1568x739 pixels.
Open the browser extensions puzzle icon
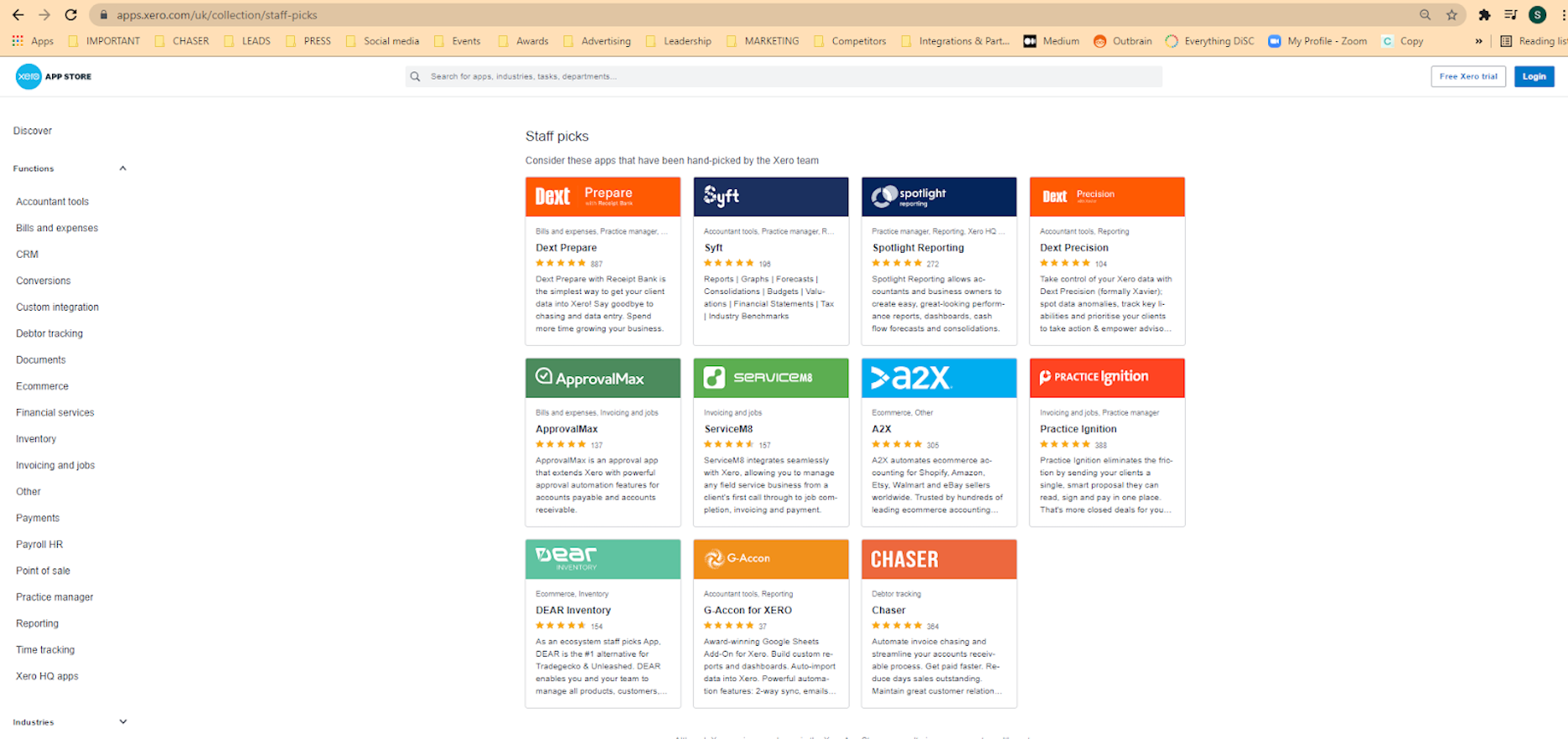tap(1484, 14)
